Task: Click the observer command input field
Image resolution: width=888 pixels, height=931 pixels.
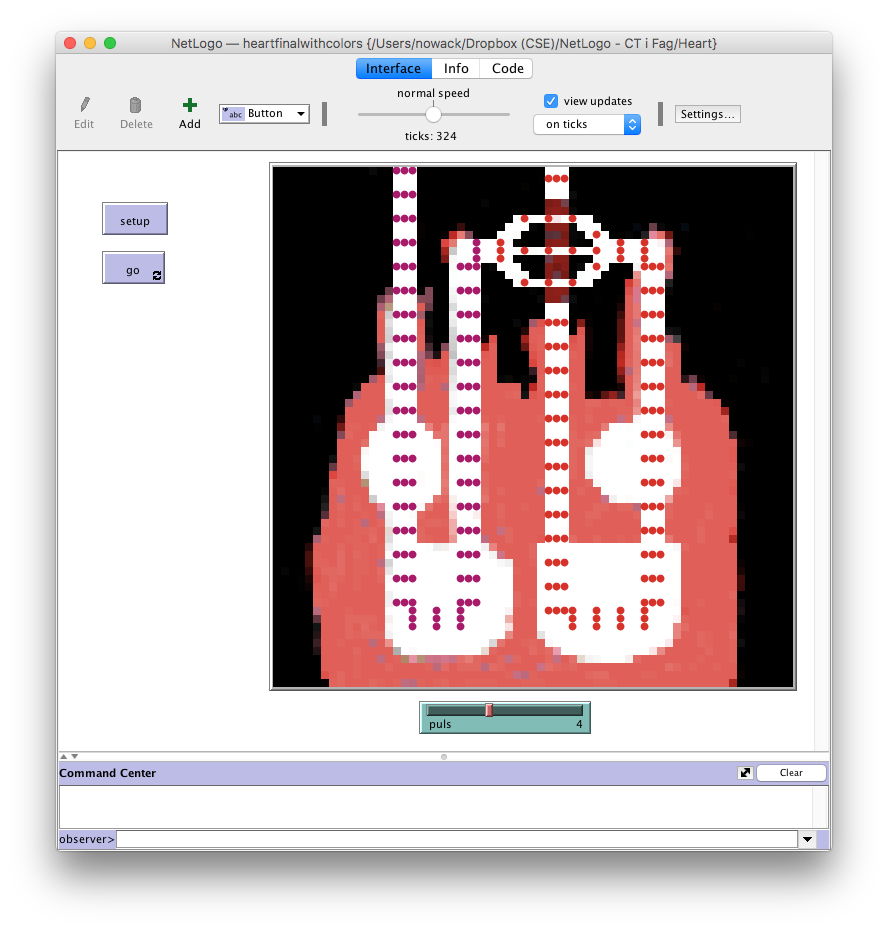Action: 456,840
